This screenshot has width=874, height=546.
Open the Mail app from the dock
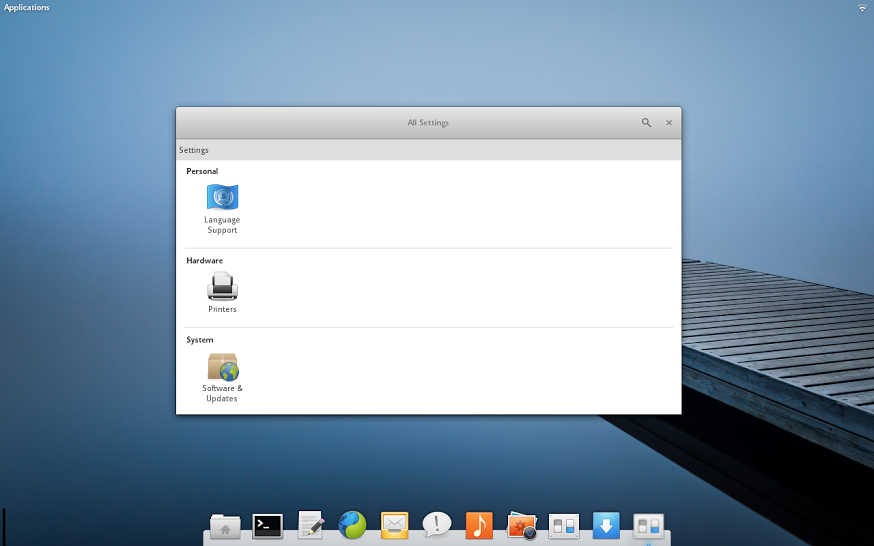pyautogui.click(x=395, y=525)
